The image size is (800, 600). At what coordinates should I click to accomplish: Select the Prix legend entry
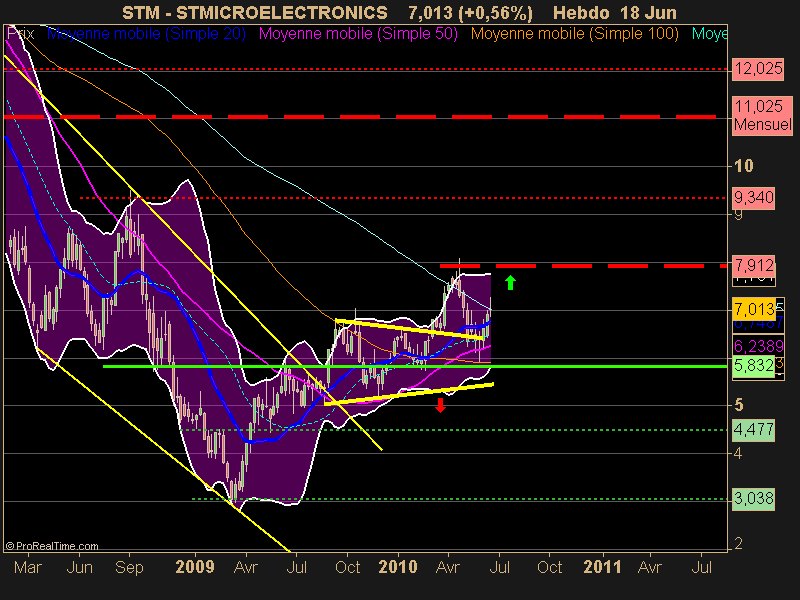[x=20, y=34]
